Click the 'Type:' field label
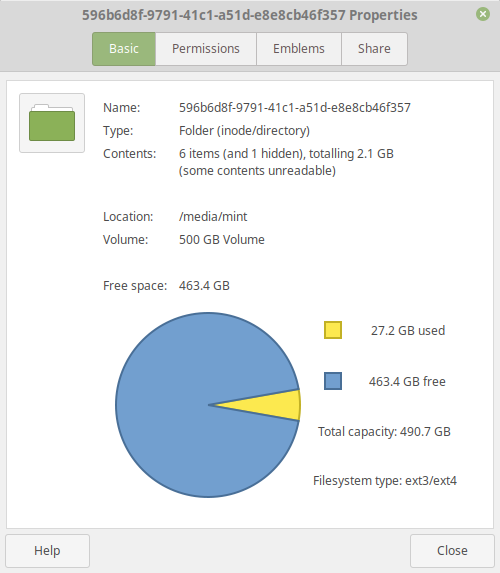 [118, 131]
